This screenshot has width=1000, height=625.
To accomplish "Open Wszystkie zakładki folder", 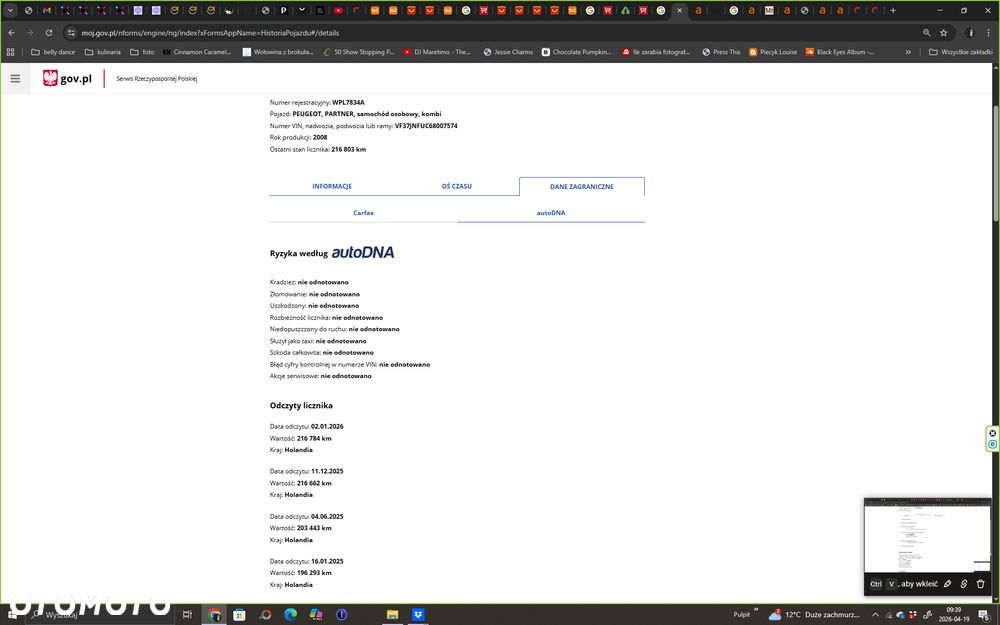I will [x=960, y=52].
